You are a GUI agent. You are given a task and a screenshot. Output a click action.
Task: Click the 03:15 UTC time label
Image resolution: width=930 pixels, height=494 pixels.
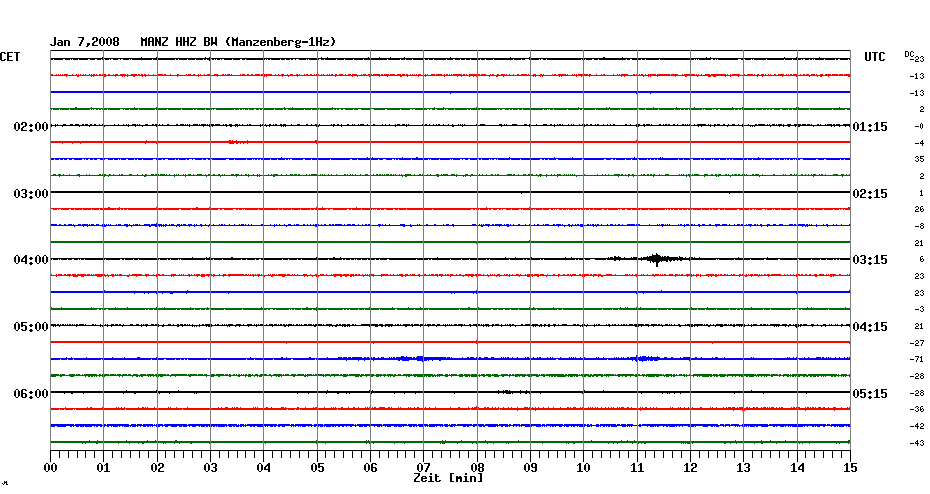869,260
